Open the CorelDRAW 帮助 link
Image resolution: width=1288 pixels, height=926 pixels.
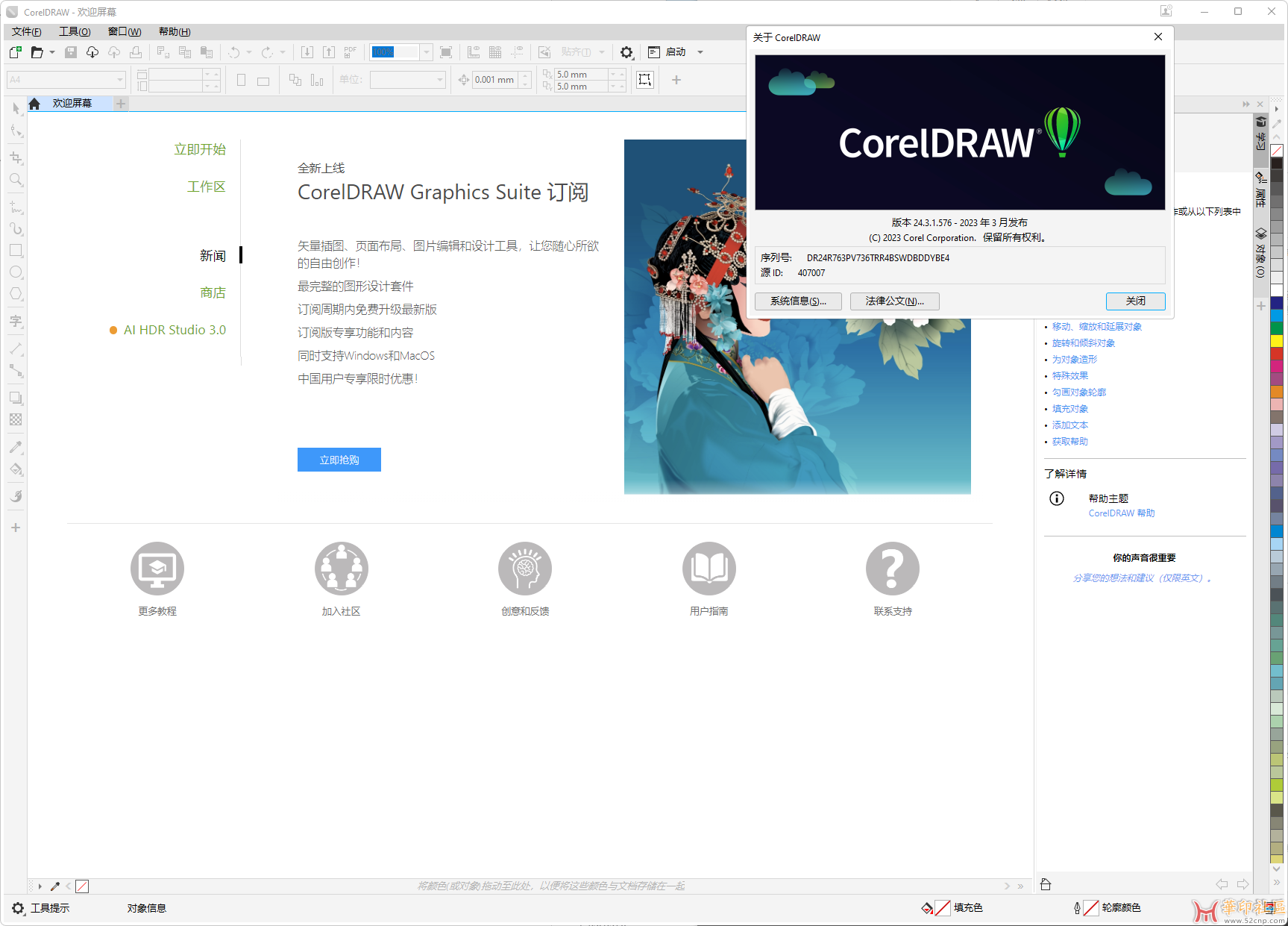[1122, 513]
